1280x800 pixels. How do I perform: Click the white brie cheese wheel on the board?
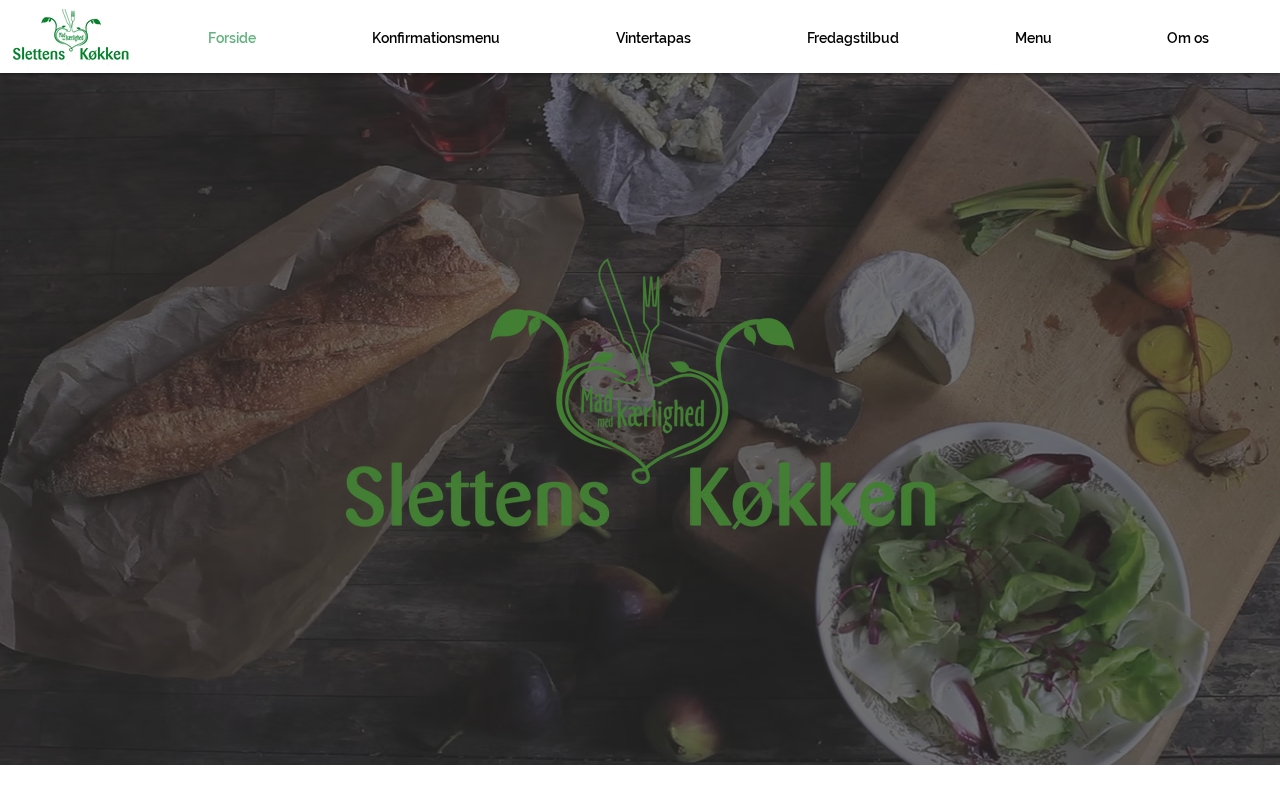[x=903, y=315]
